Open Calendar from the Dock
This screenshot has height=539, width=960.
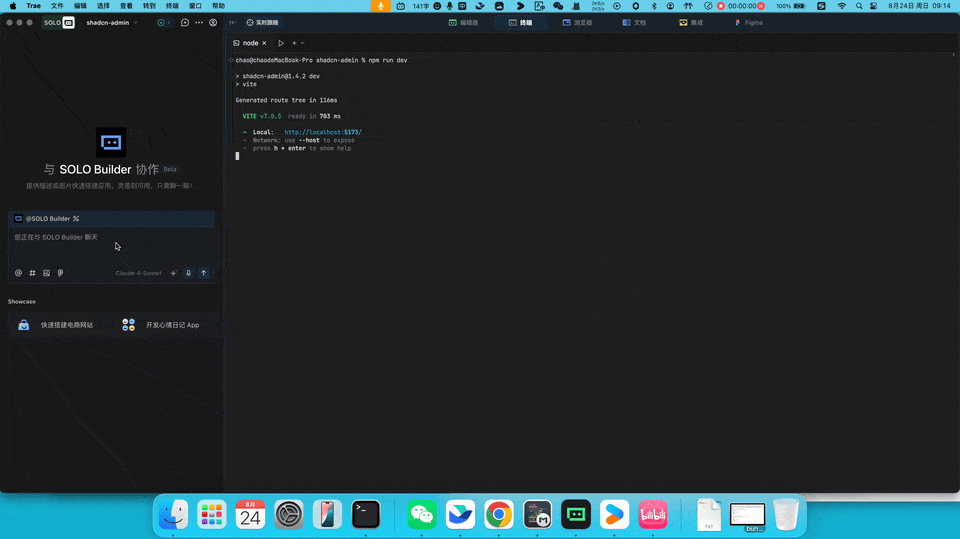click(250, 514)
